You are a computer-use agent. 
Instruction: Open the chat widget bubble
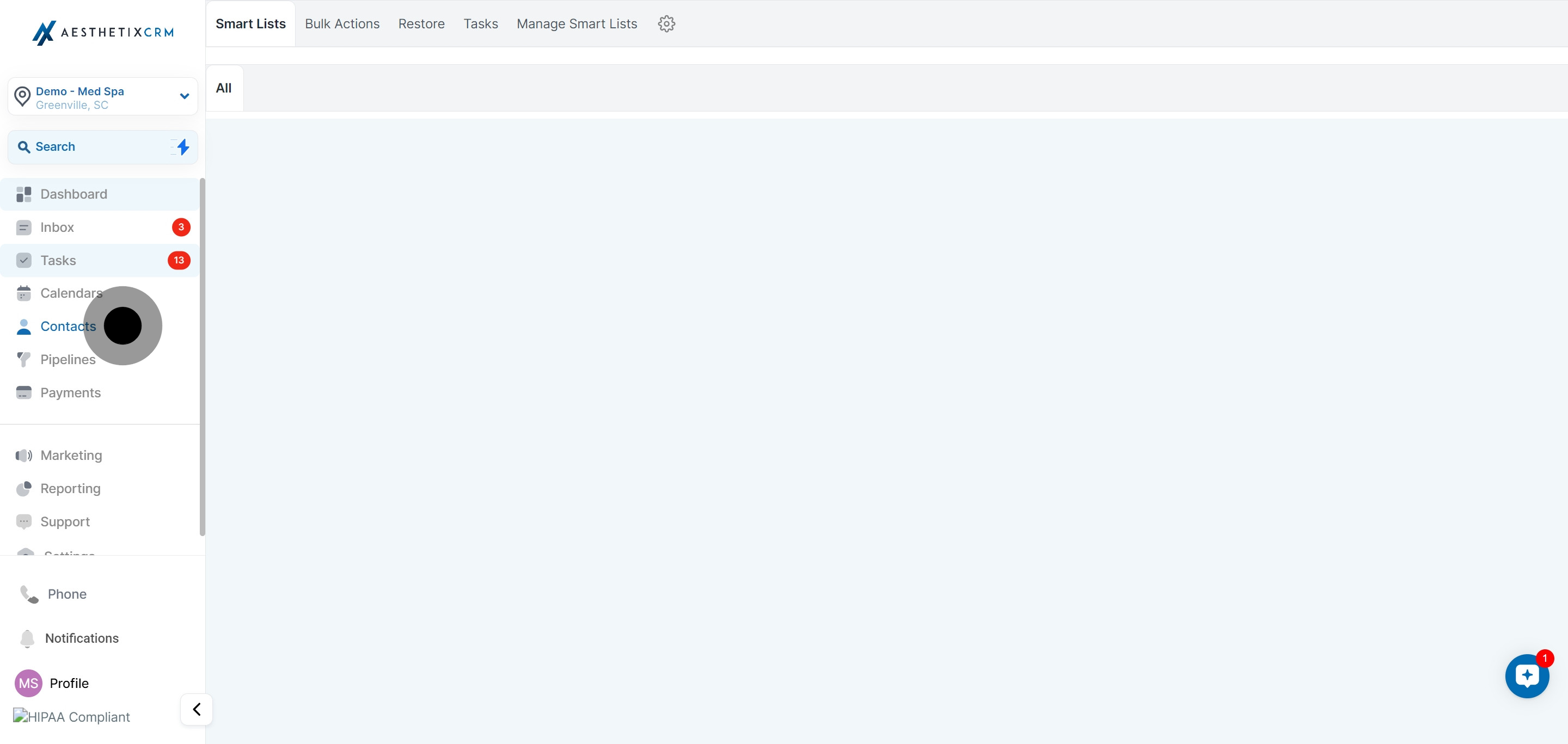coord(1527,676)
